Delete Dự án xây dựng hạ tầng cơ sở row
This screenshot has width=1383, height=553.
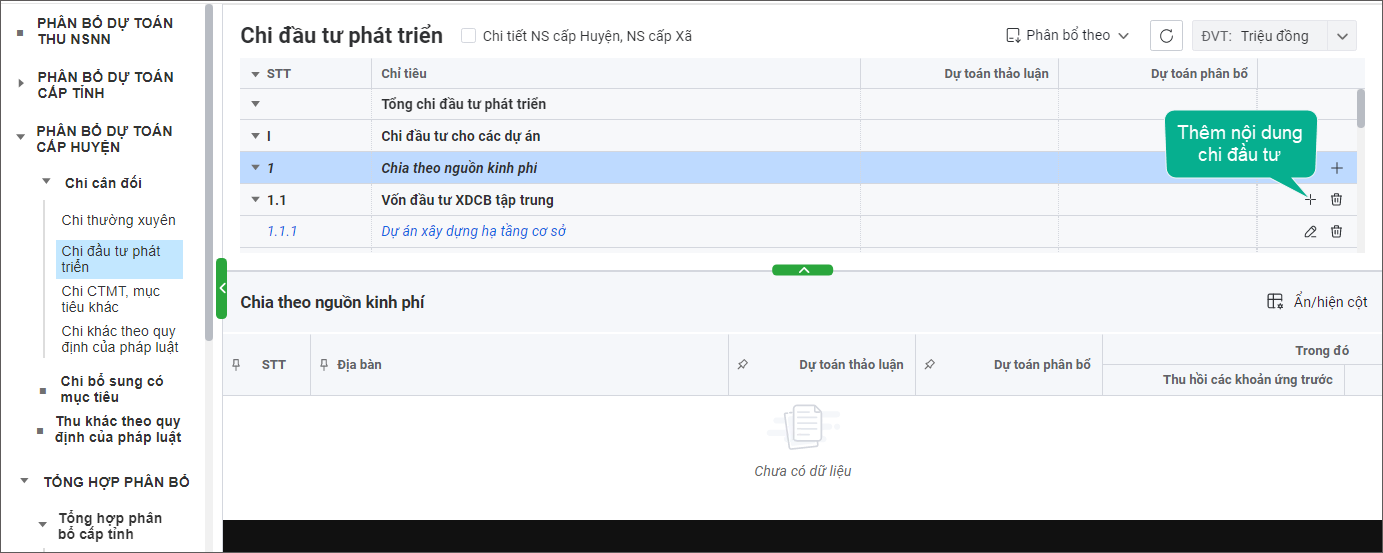point(1337,232)
